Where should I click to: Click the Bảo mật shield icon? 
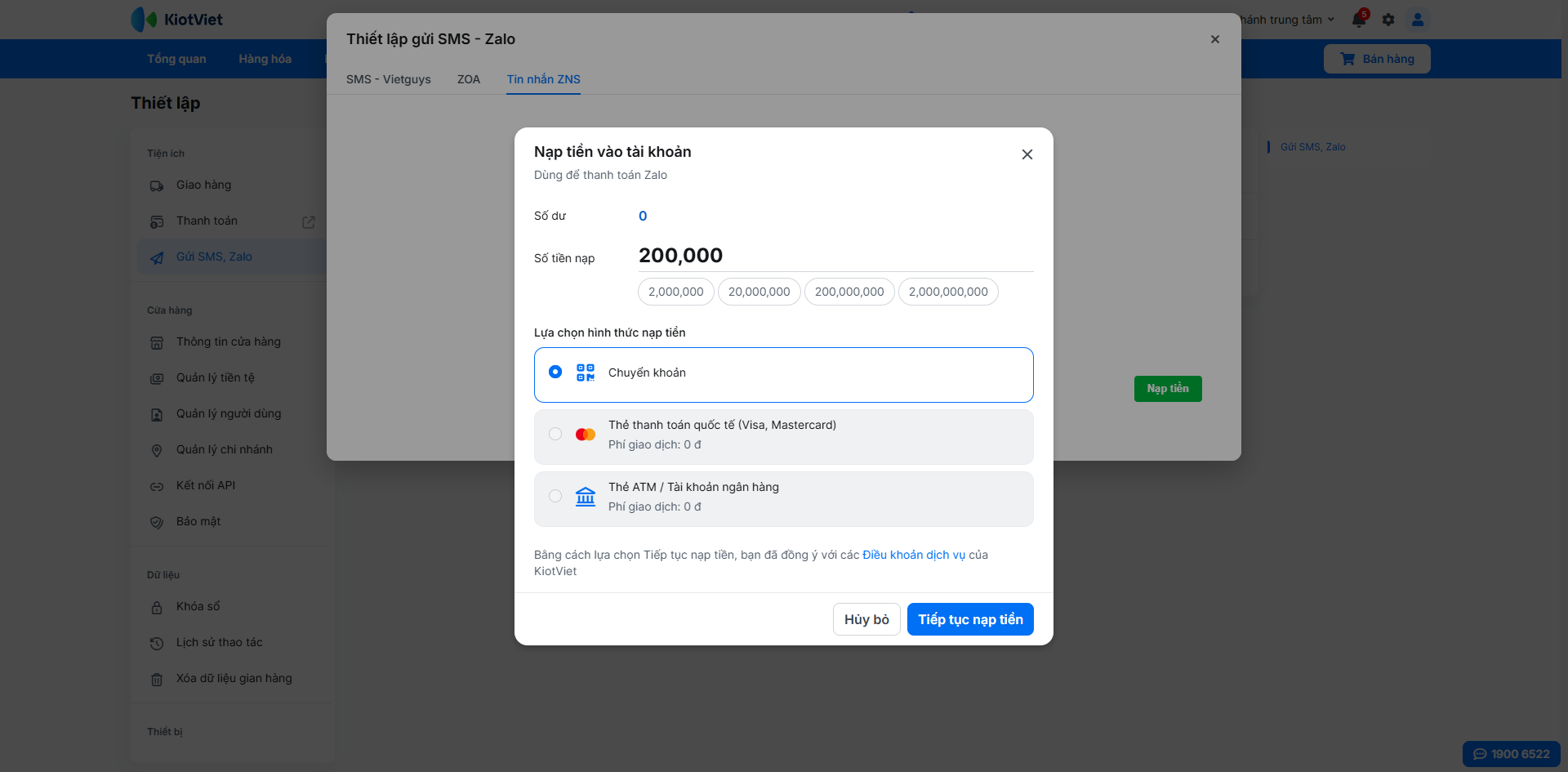[157, 523]
